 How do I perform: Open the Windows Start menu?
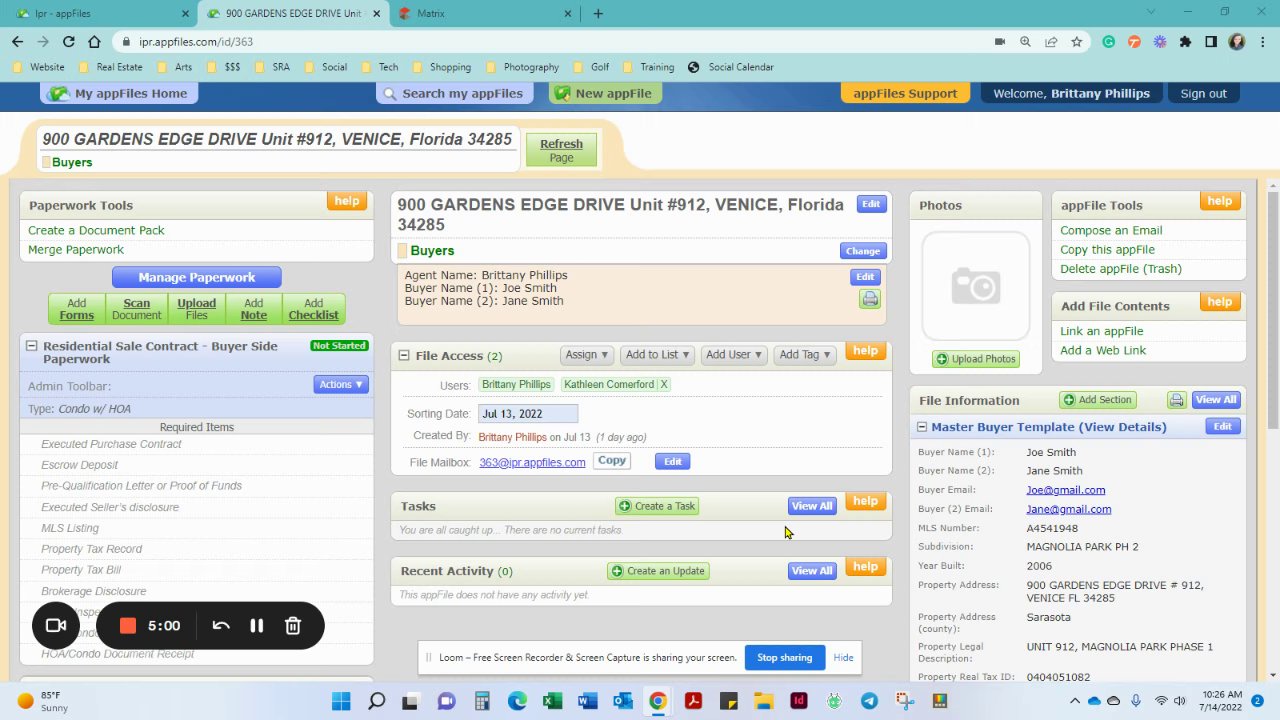coord(341,701)
